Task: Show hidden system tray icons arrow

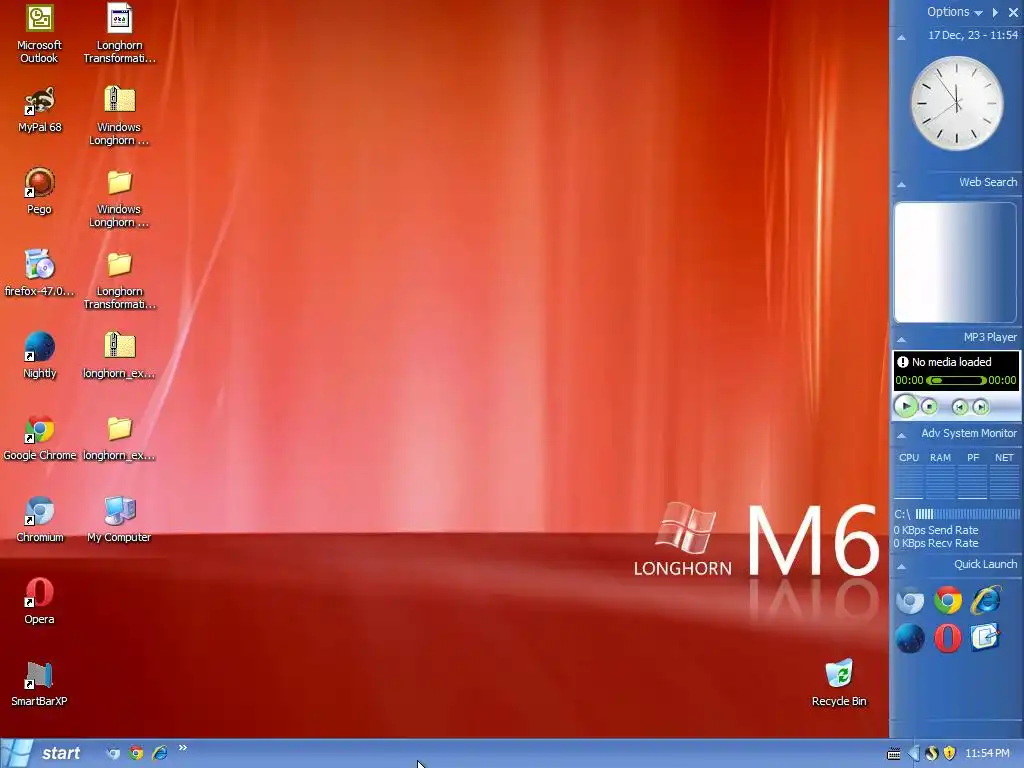Action: point(914,754)
